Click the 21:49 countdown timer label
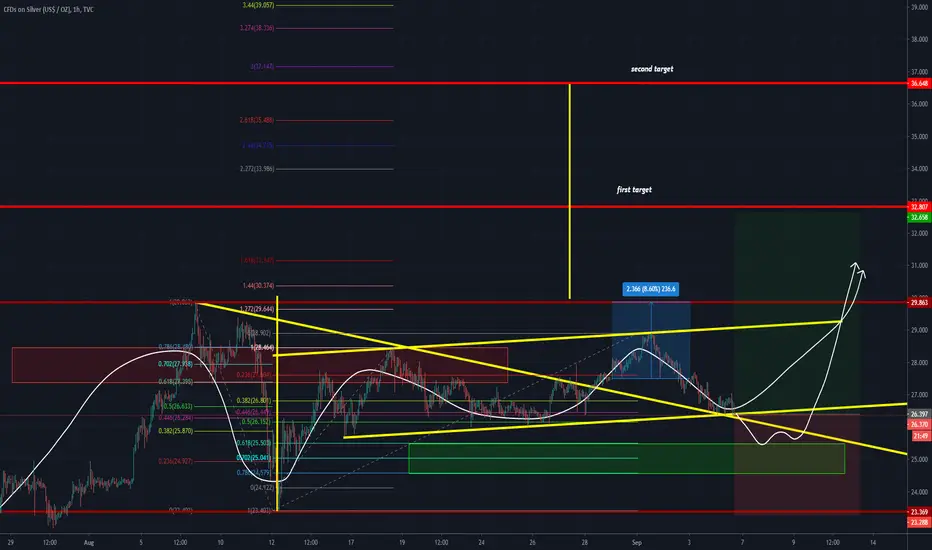This screenshot has width=932, height=550. (x=921, y=436)
